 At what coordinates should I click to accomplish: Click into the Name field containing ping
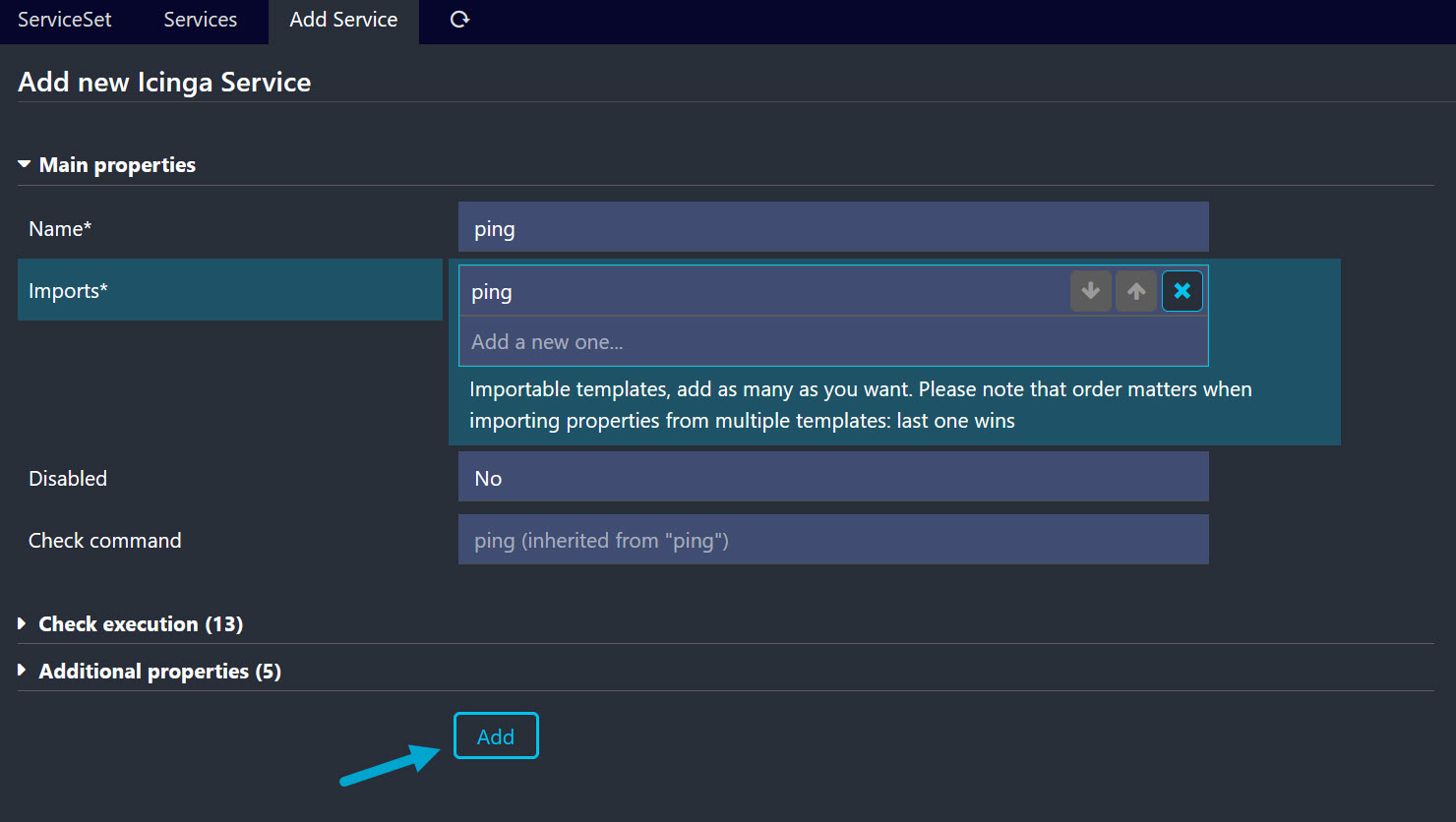click(x=832, y=228)
